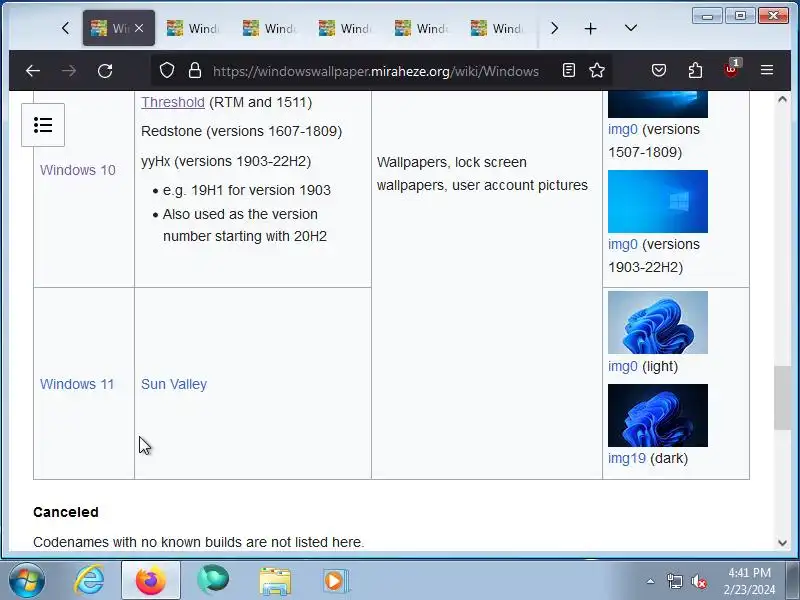Toggle table of contents button

tap(43, 124)
